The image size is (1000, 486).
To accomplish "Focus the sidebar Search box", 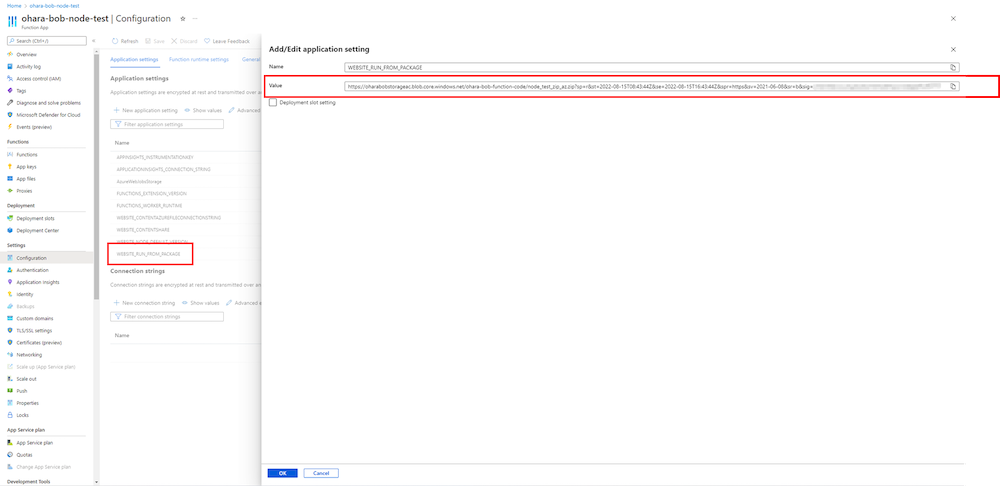I will [x=46, y=41].
